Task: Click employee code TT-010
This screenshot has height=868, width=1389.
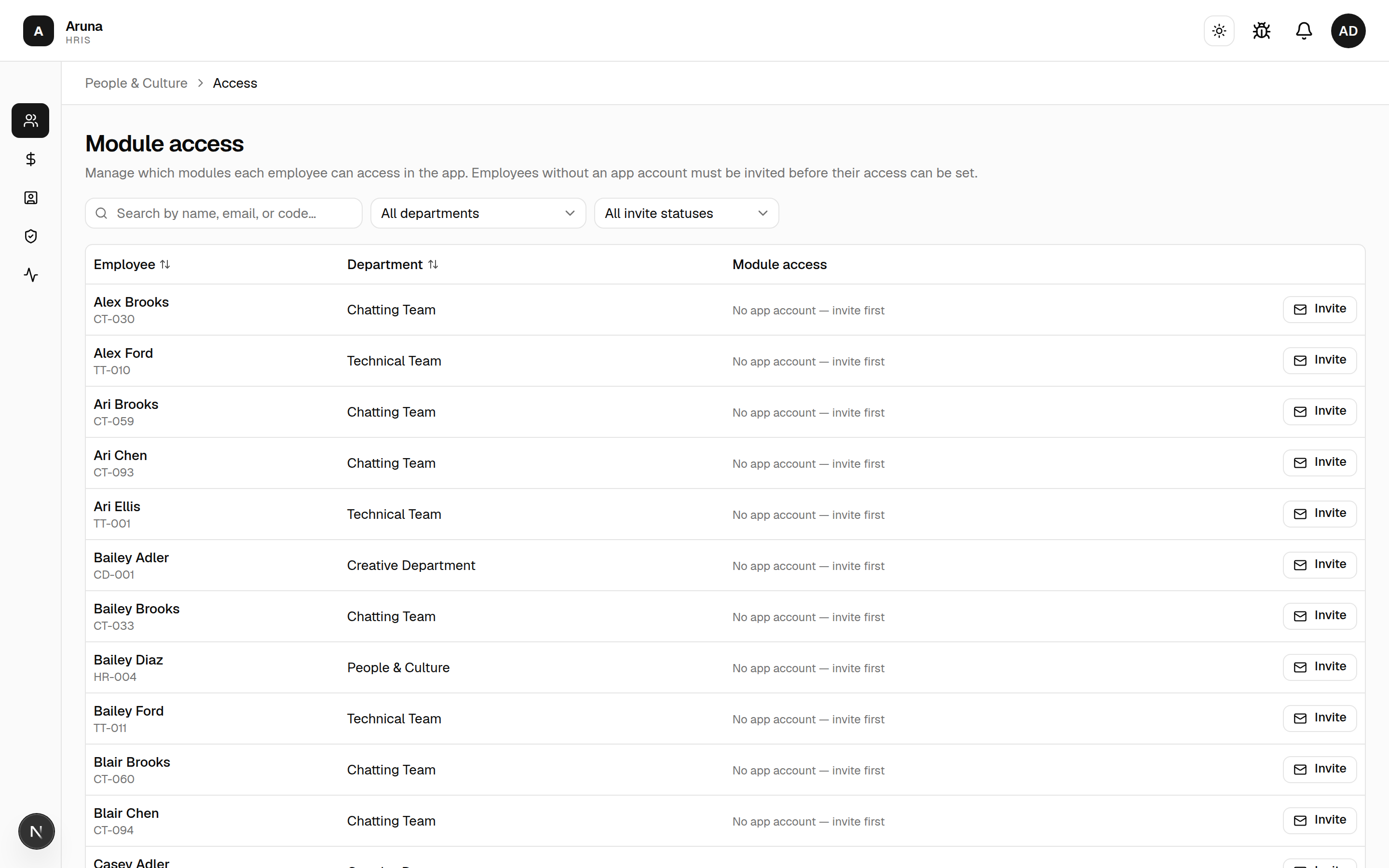Action: (112, 370)
